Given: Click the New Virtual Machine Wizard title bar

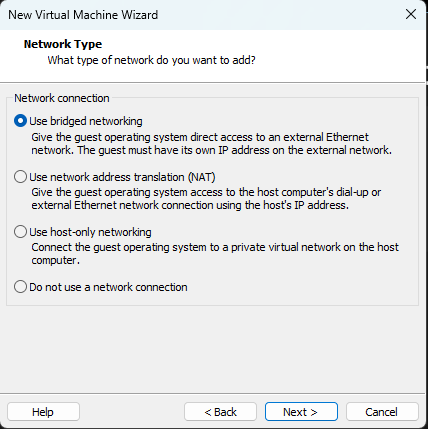Looking at the screenshot, I should 200,15.
